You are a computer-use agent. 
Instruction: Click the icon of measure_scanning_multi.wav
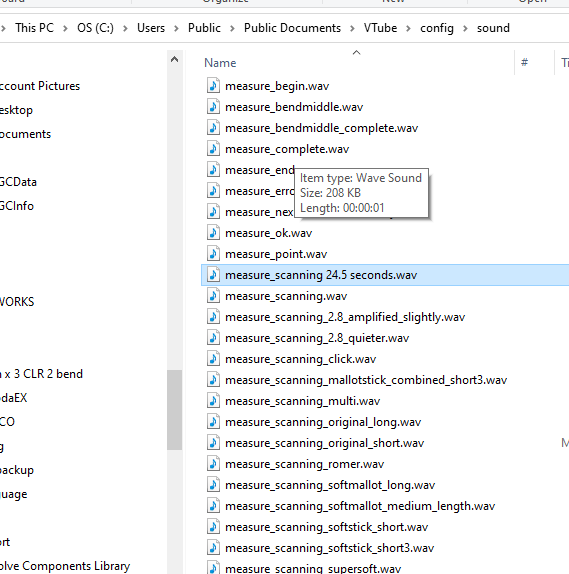(213, 401)
